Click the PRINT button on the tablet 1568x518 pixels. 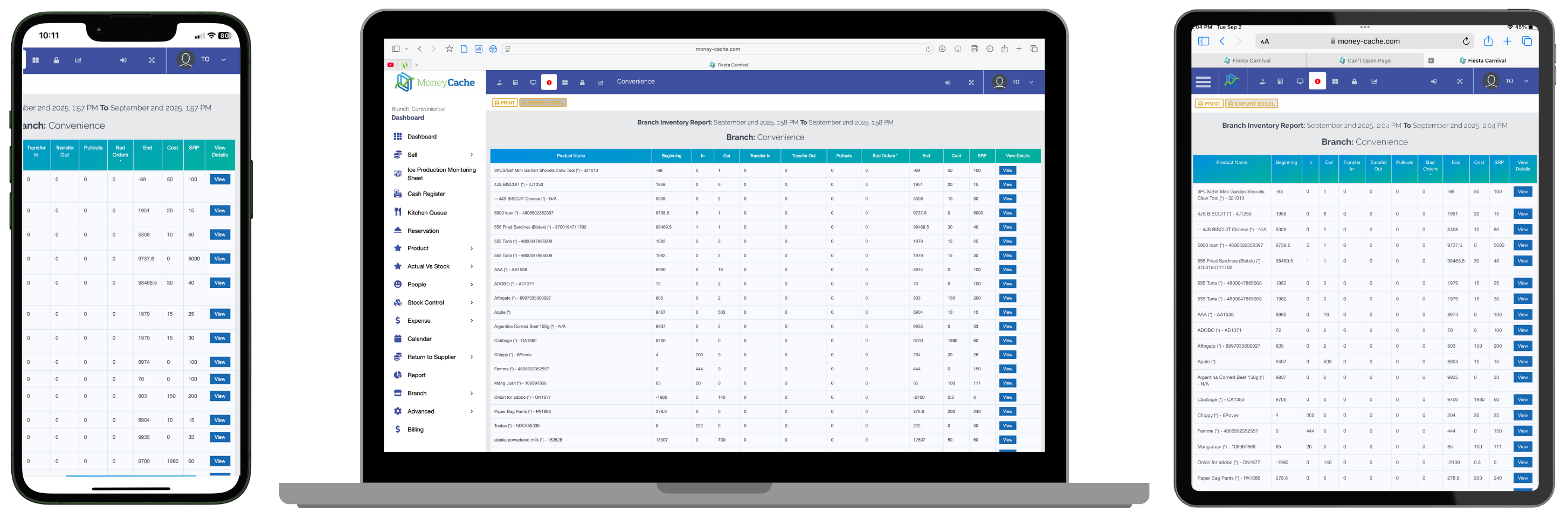pyautogui.click(x=1208, y=104)
